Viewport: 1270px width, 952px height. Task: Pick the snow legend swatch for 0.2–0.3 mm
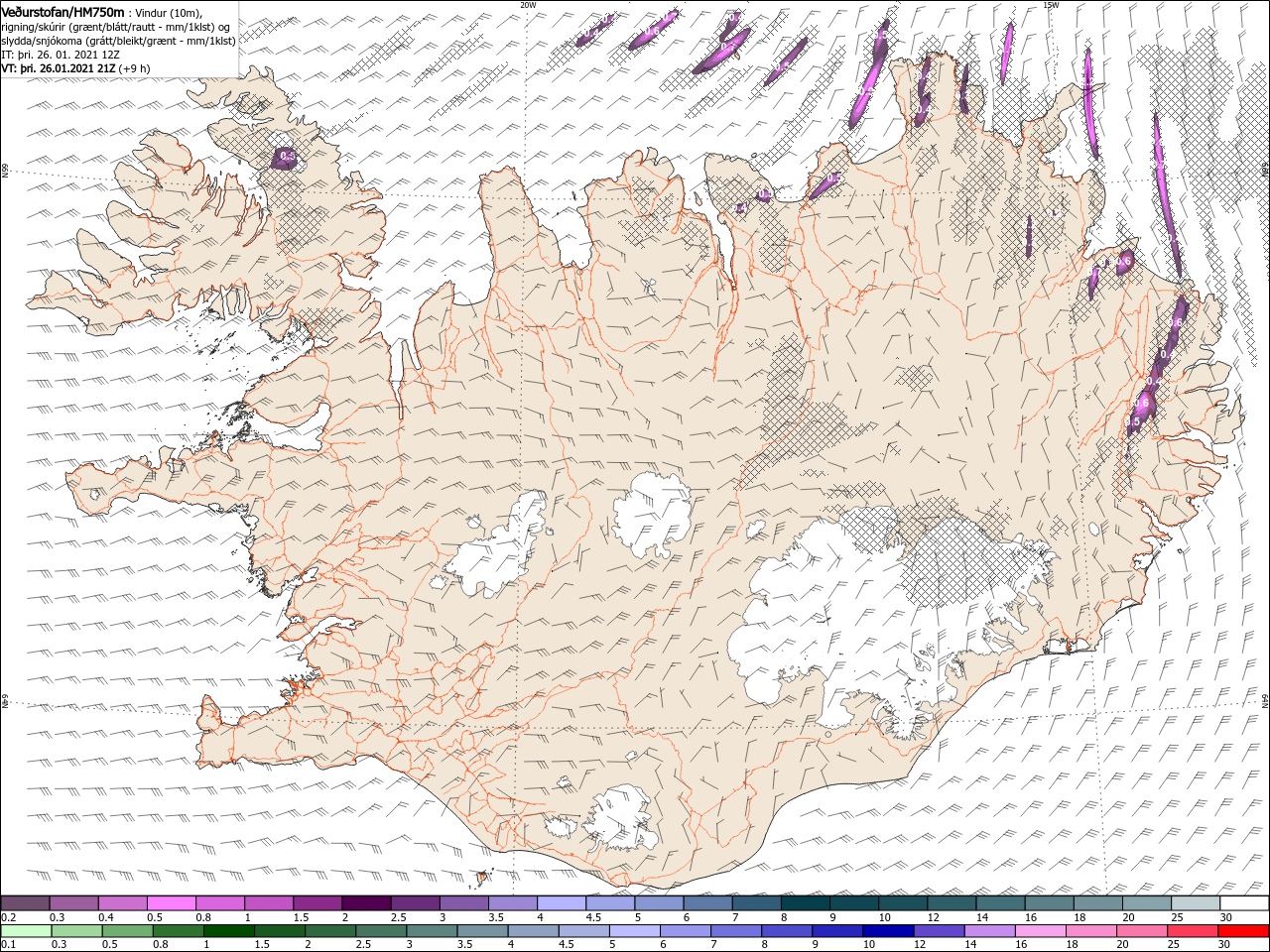(26, 903)
